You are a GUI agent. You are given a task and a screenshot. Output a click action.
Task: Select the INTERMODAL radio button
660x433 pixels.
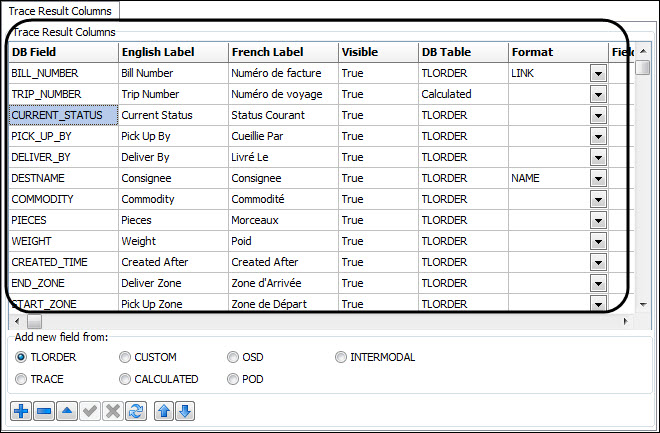[x=341, y=357]
